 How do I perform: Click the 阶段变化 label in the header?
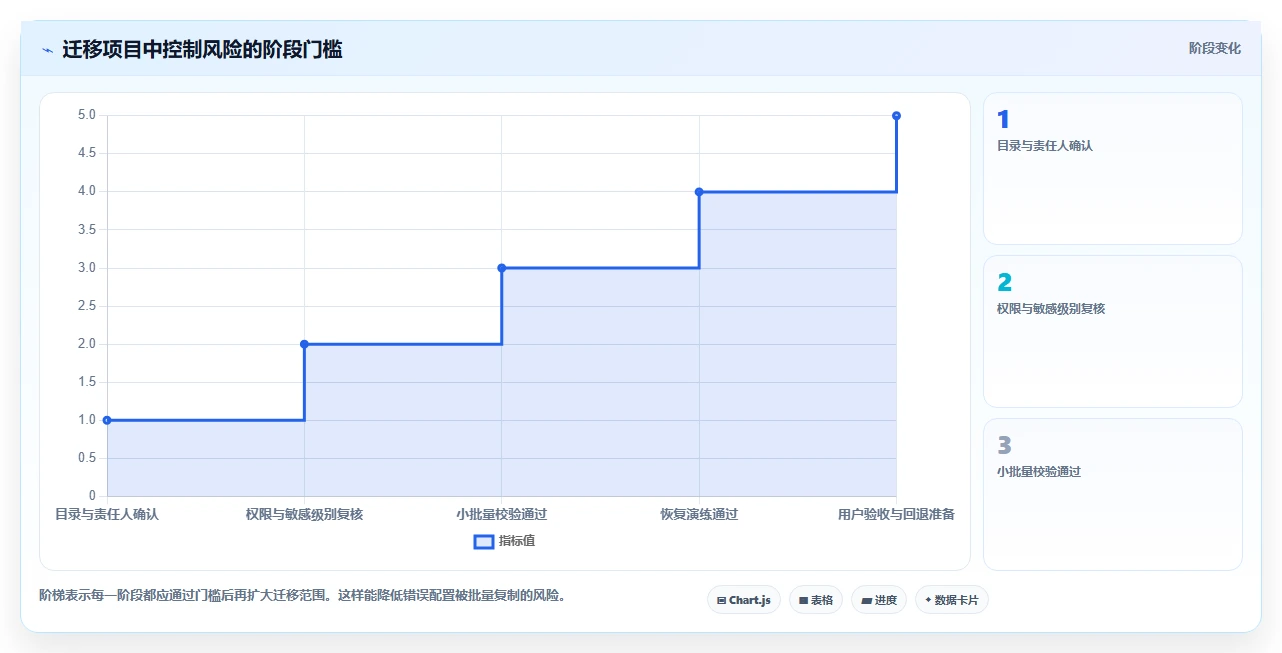click(1215, 48)
